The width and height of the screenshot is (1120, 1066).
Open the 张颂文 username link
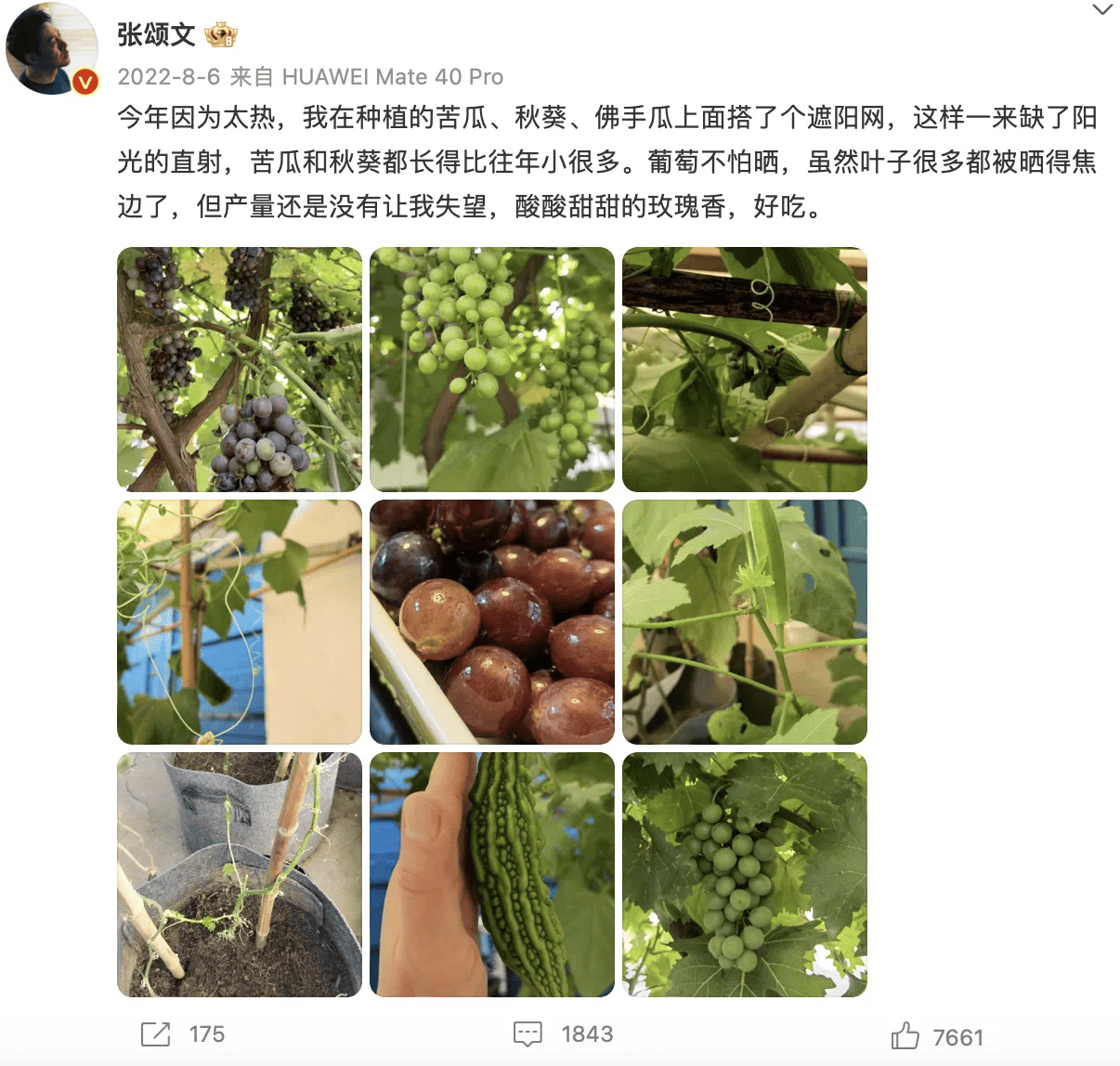[156, 35]
